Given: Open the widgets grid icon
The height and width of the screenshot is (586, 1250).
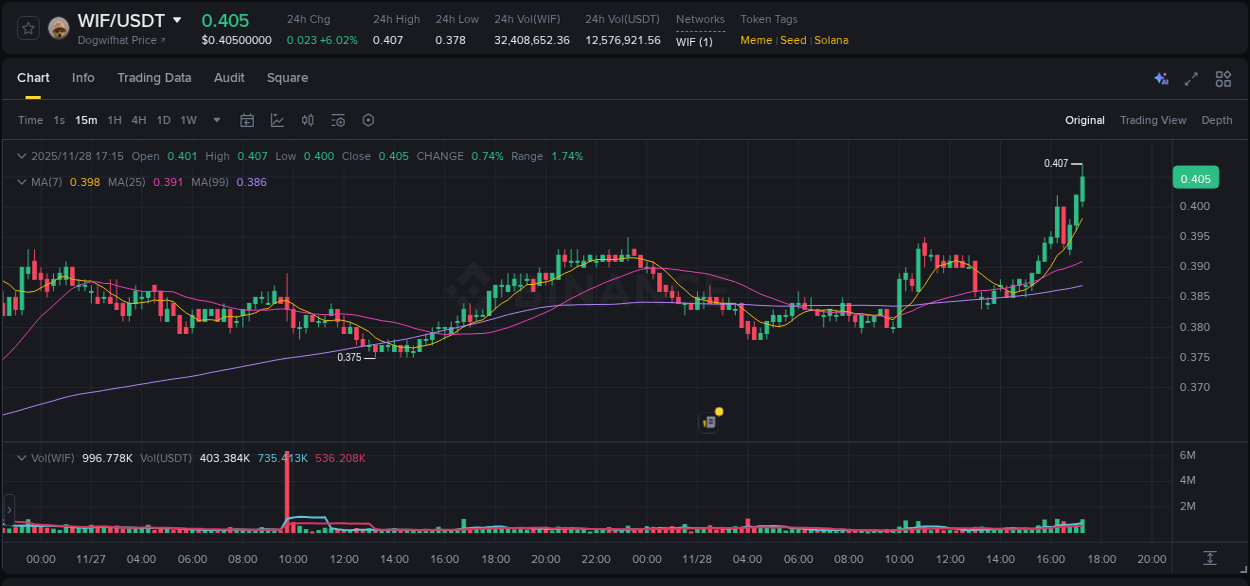Looking at the screenshot, I should [1223, 78].
